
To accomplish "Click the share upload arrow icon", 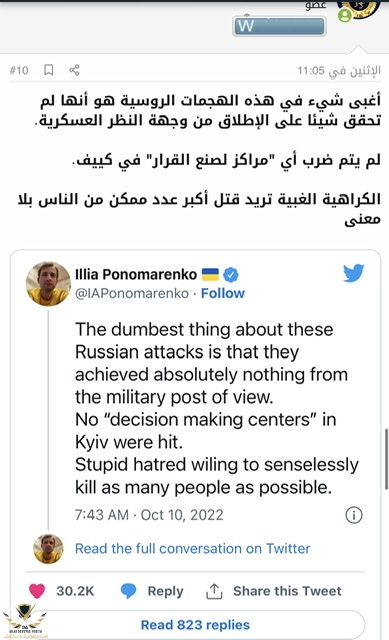I will pyautogui.click(x=214, y=591).
